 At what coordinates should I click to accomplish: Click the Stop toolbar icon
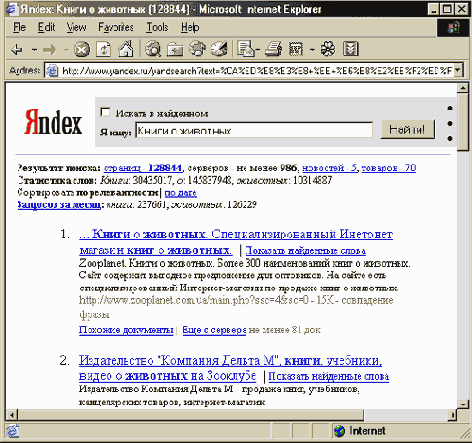click(82, 50)
